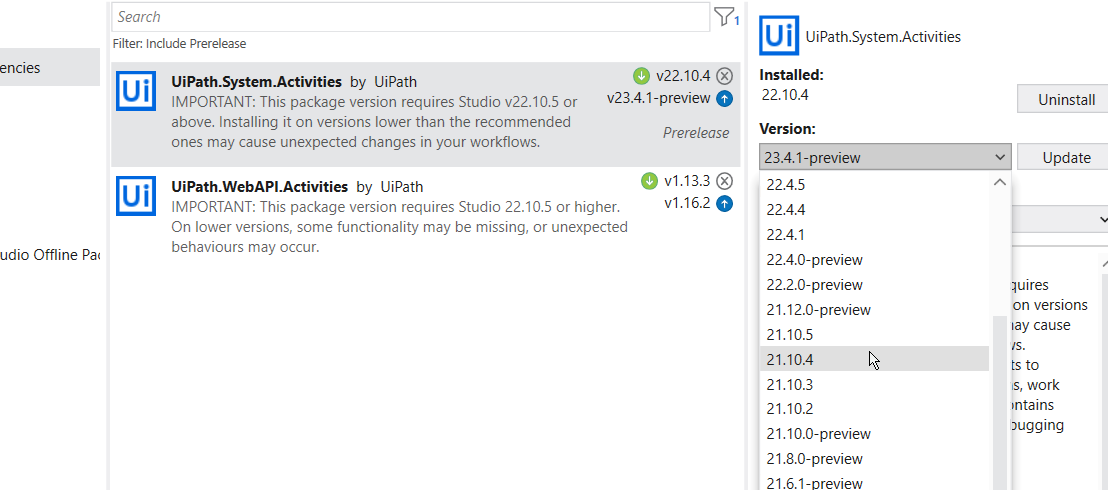Select version 21.10.4 from the list
Image resolution: width=1108 pixels, height=490 pixels.
[x=874, y=359]
